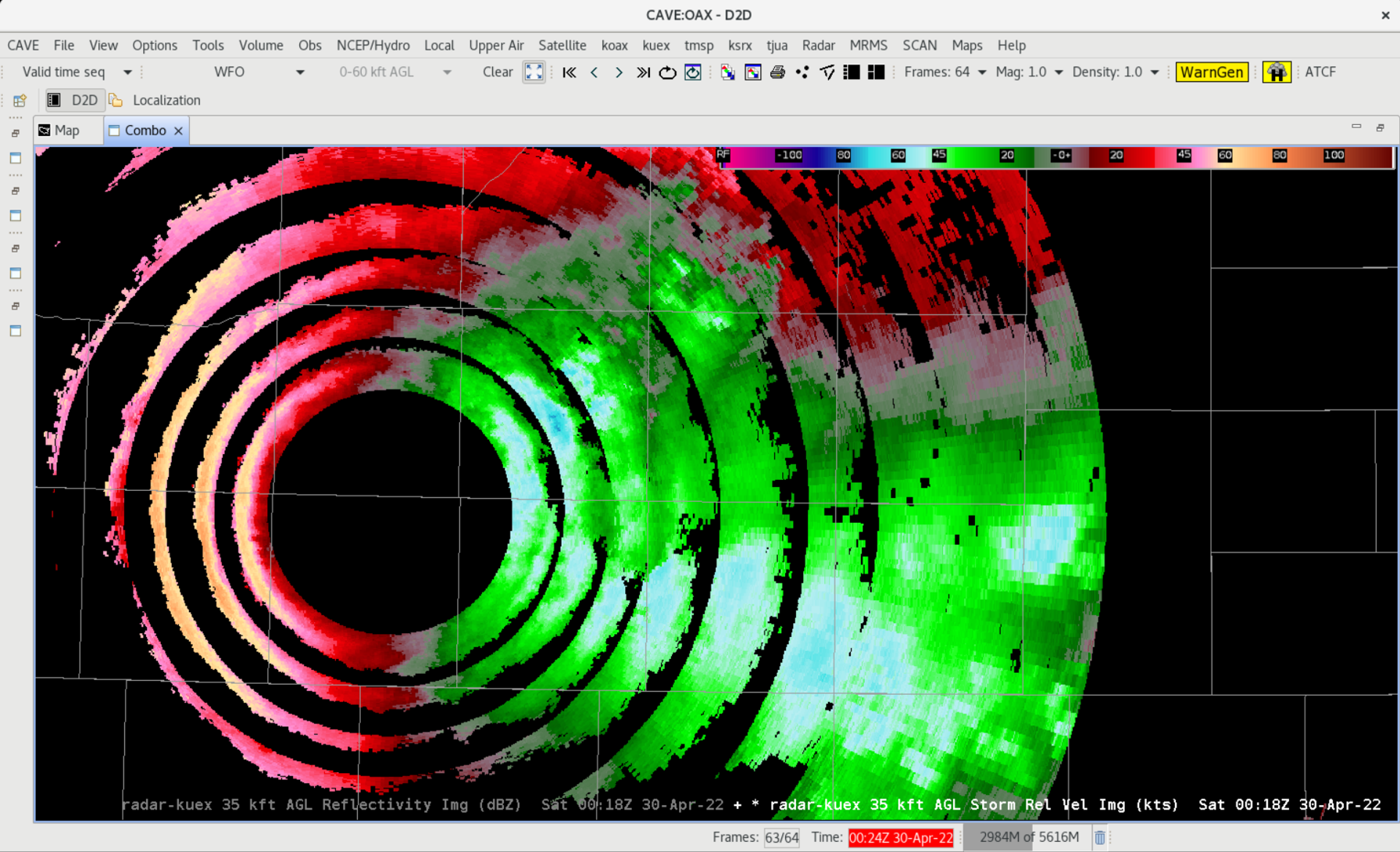Toggle the fit-to-screen extent icon

point(534,72)
